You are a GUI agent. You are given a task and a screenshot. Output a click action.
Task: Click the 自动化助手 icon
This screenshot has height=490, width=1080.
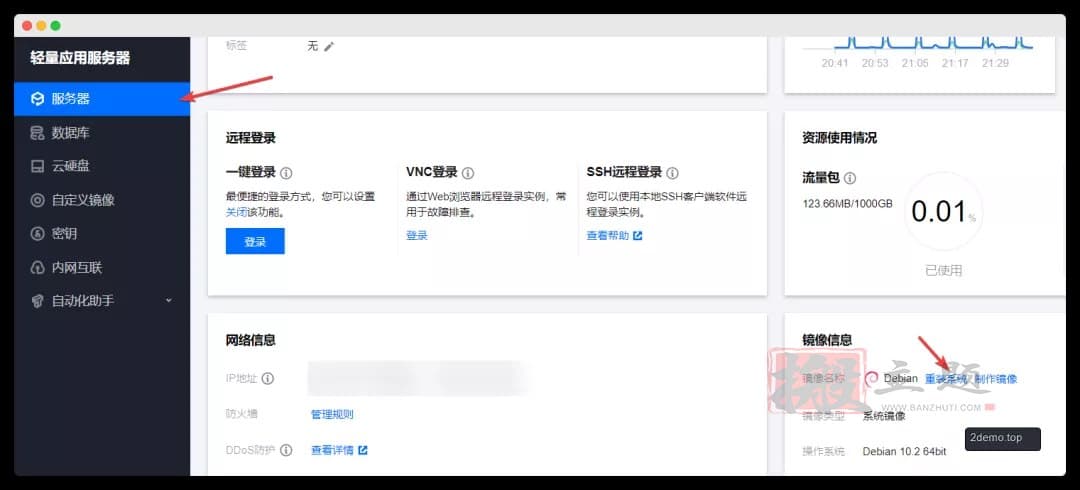37,301
